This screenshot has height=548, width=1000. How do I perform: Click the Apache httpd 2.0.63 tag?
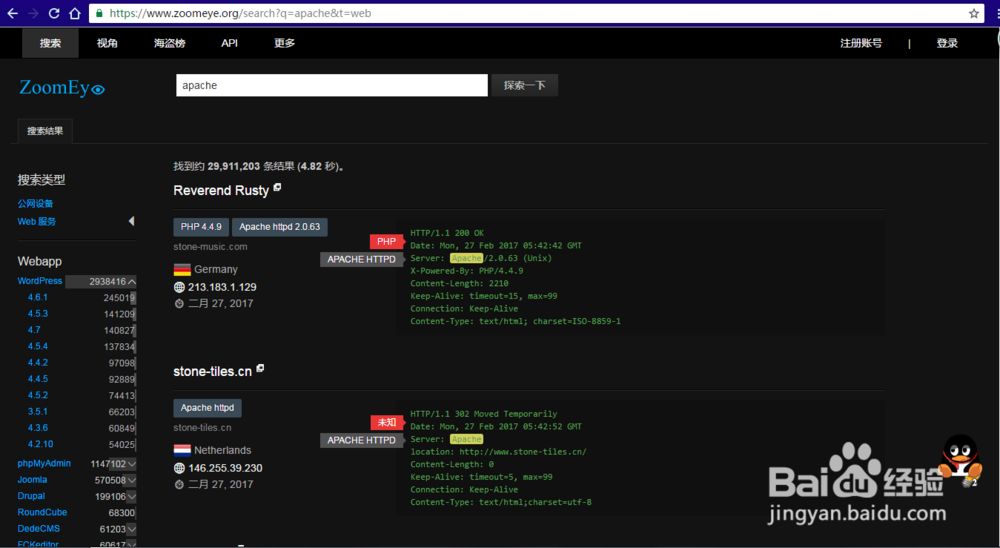coord(280,227)
